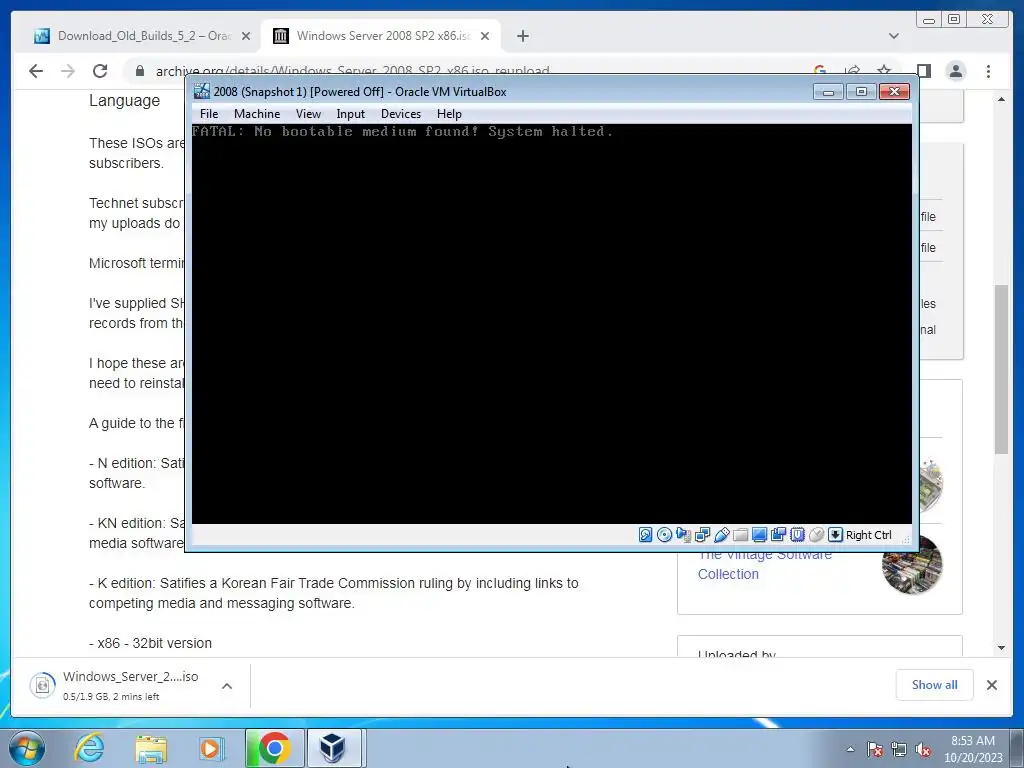Open Chrome's three-dot menu

(x=988, y=71)
